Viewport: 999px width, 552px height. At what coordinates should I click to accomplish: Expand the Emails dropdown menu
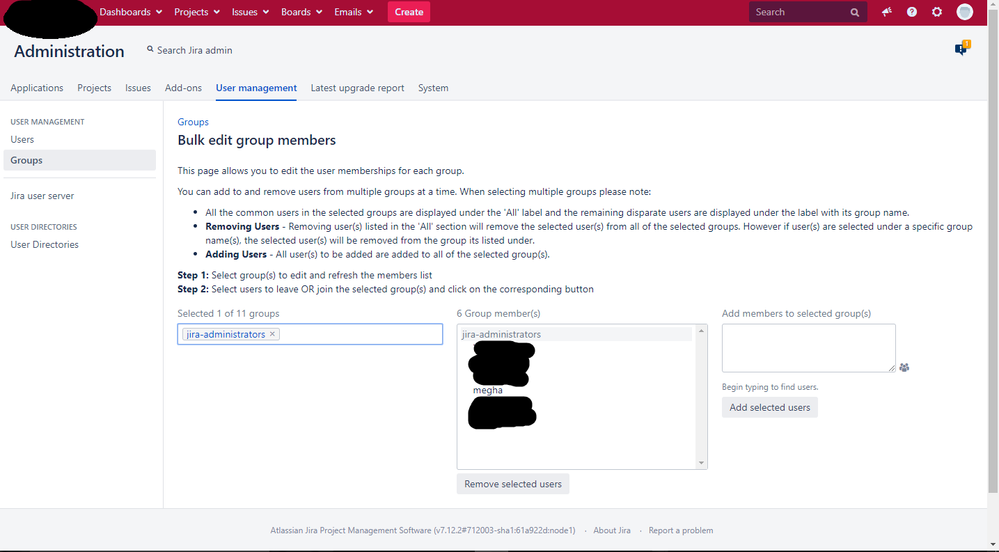(354, 12)
